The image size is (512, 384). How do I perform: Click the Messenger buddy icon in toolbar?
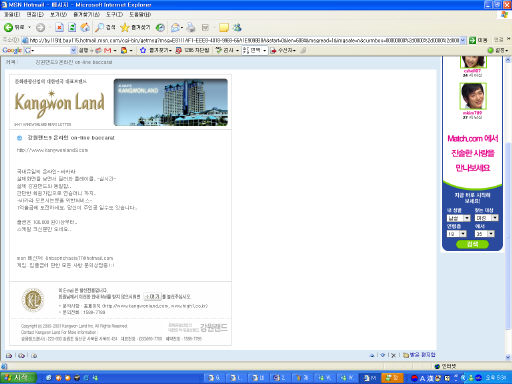tap(237, 28)
